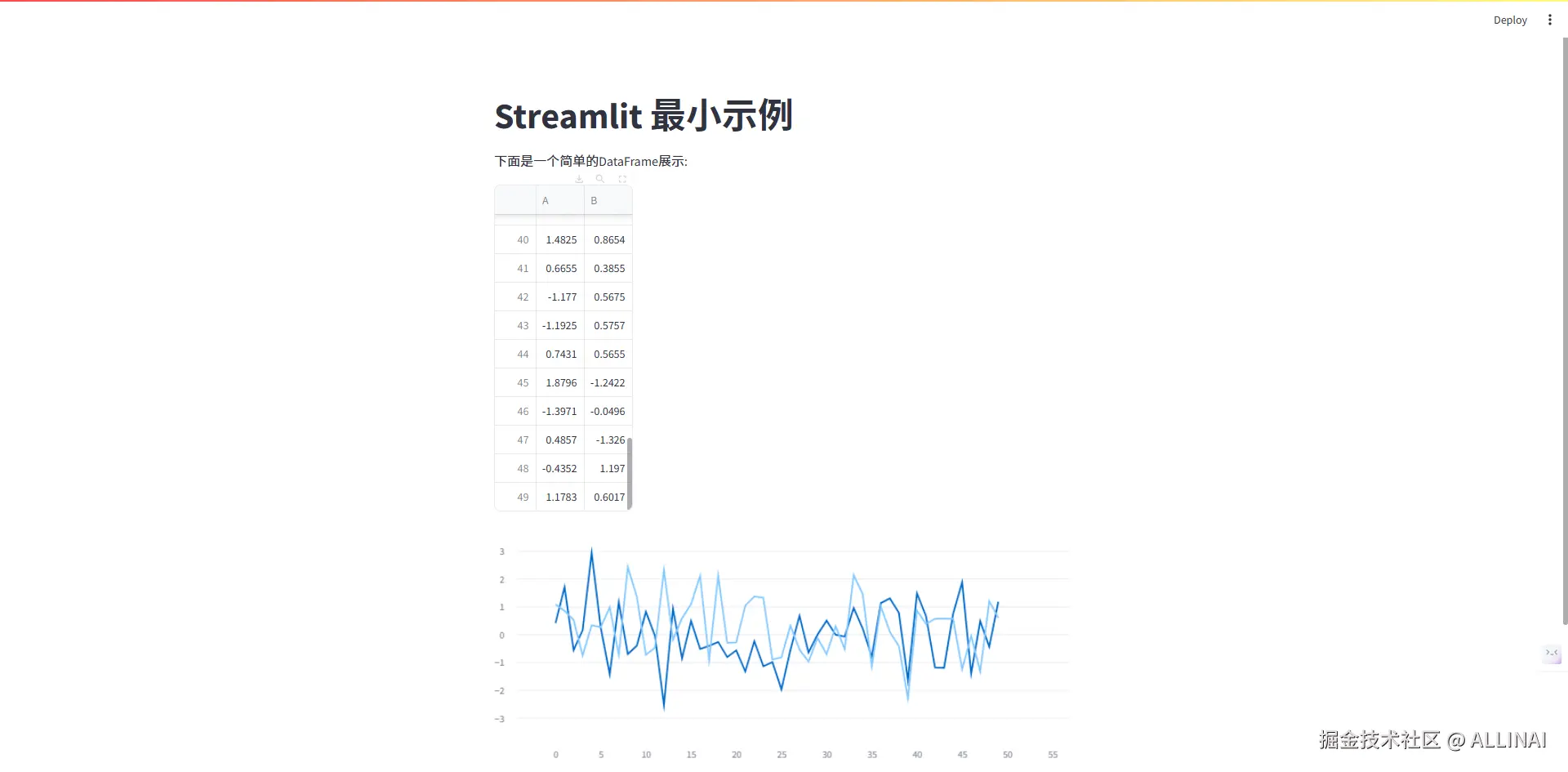Click the page vertical scrollbar
This screenshot has width=1568, height=772.
coord(1564,331)
